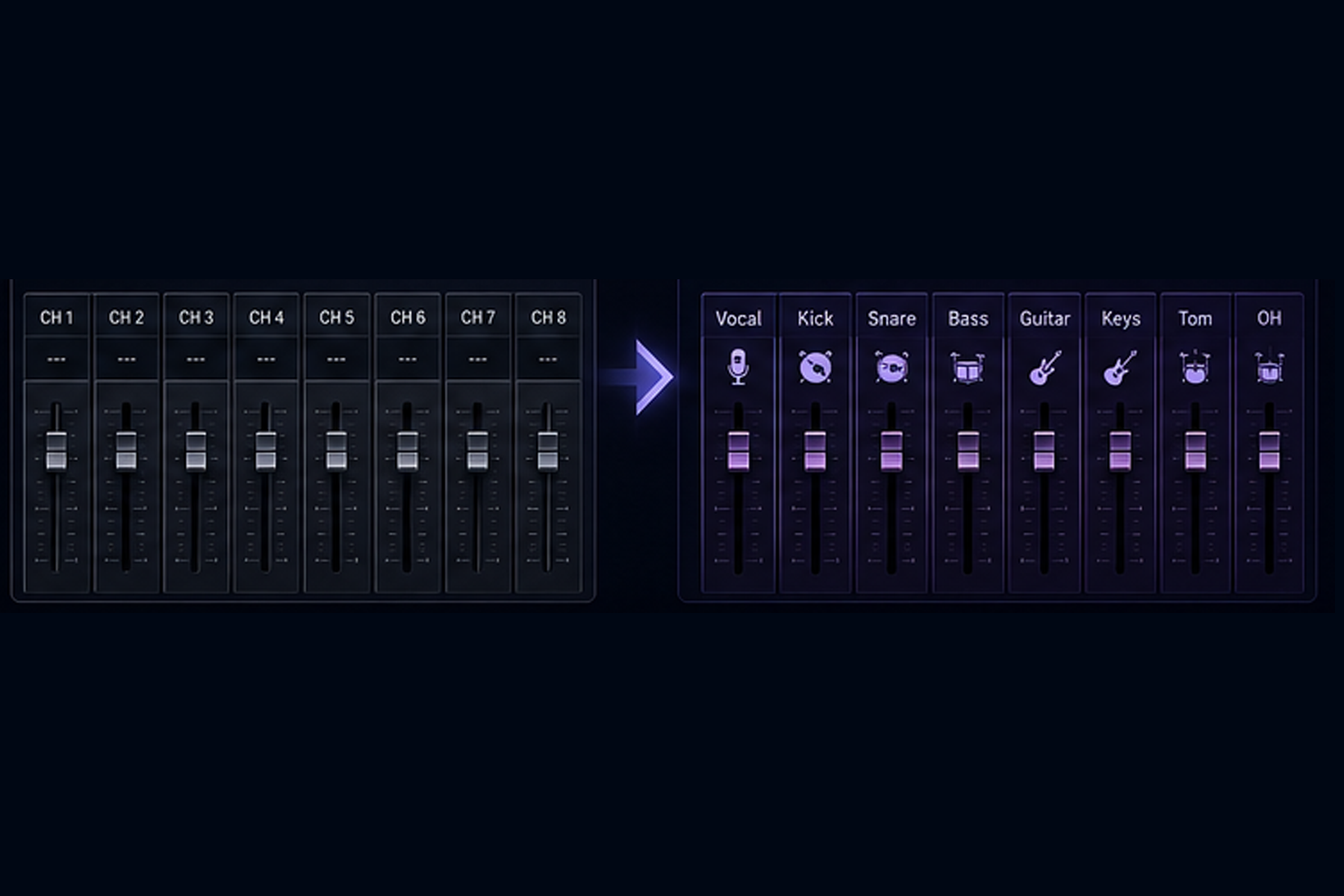This screenshot has height=896, width=1344.
Task: Select the CH 3 channel label
Action: click(x=196, y=317)
